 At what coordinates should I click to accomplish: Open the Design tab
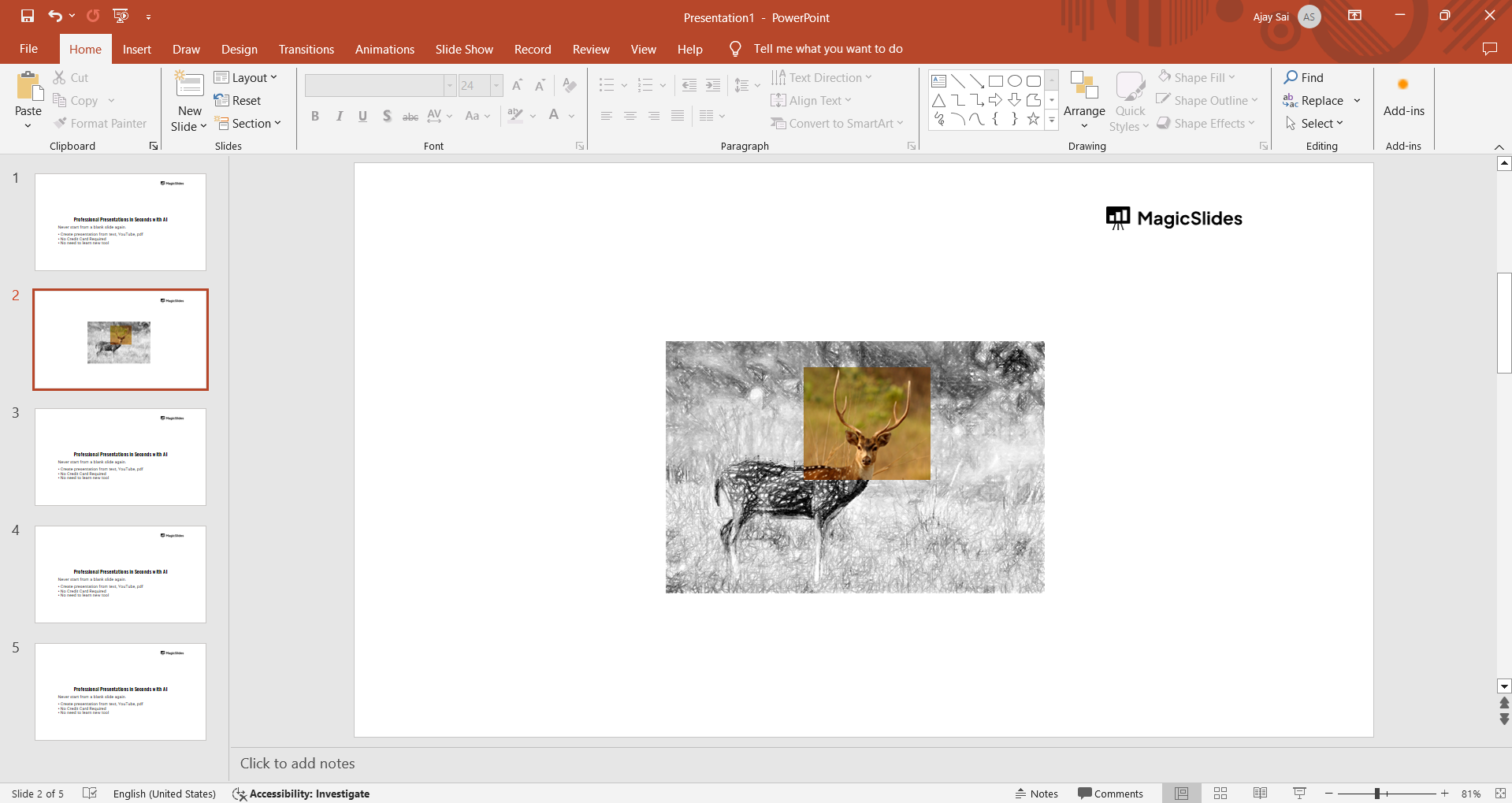(x=239, y=49)
